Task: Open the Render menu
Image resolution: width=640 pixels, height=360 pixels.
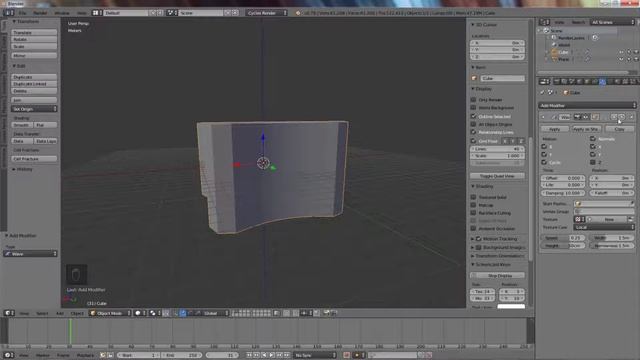Action: [40, 13]
